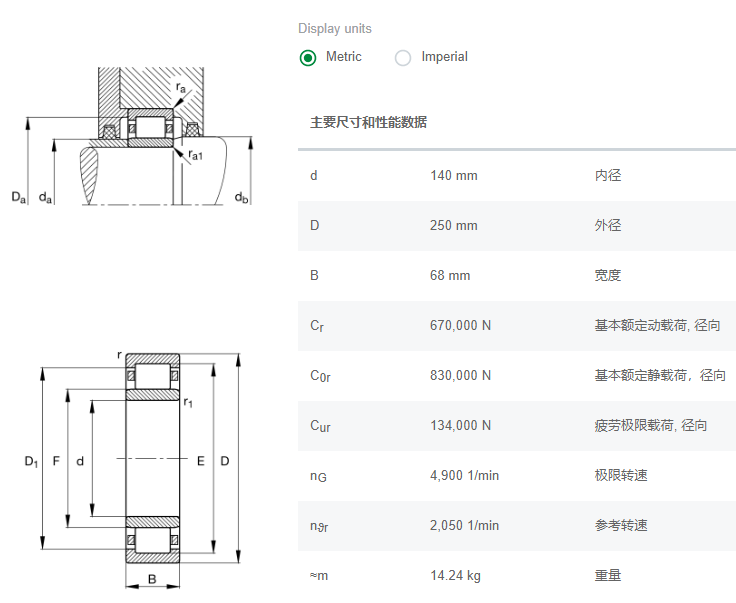This screenshot has height=603, width=736.
Task: Click the 250 mm outer diameter value
Action: tap(454, 226)
